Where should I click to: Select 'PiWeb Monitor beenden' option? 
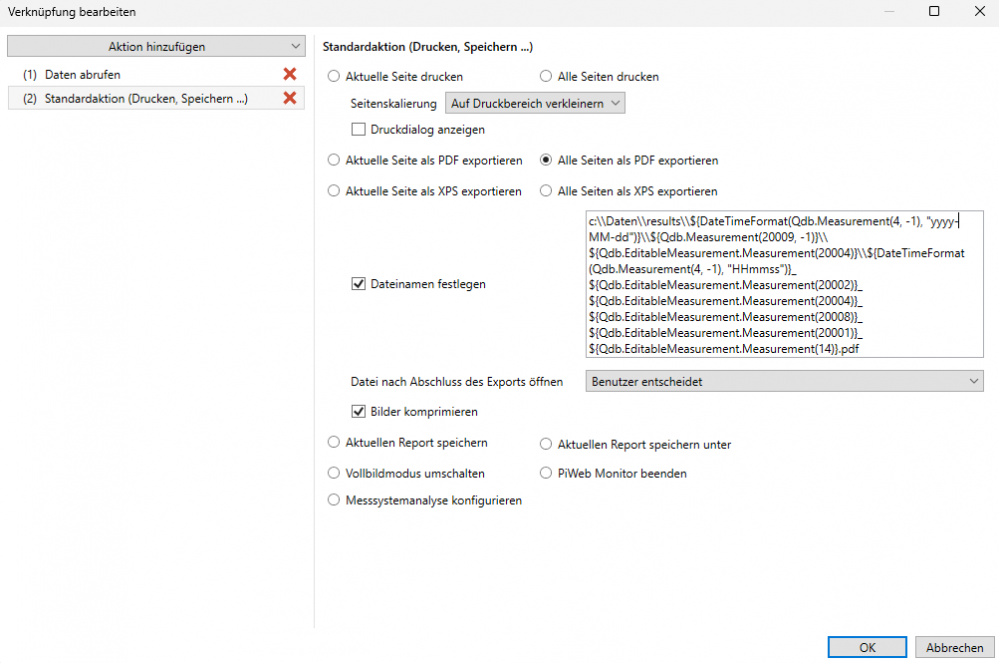(x=546, y=473)
